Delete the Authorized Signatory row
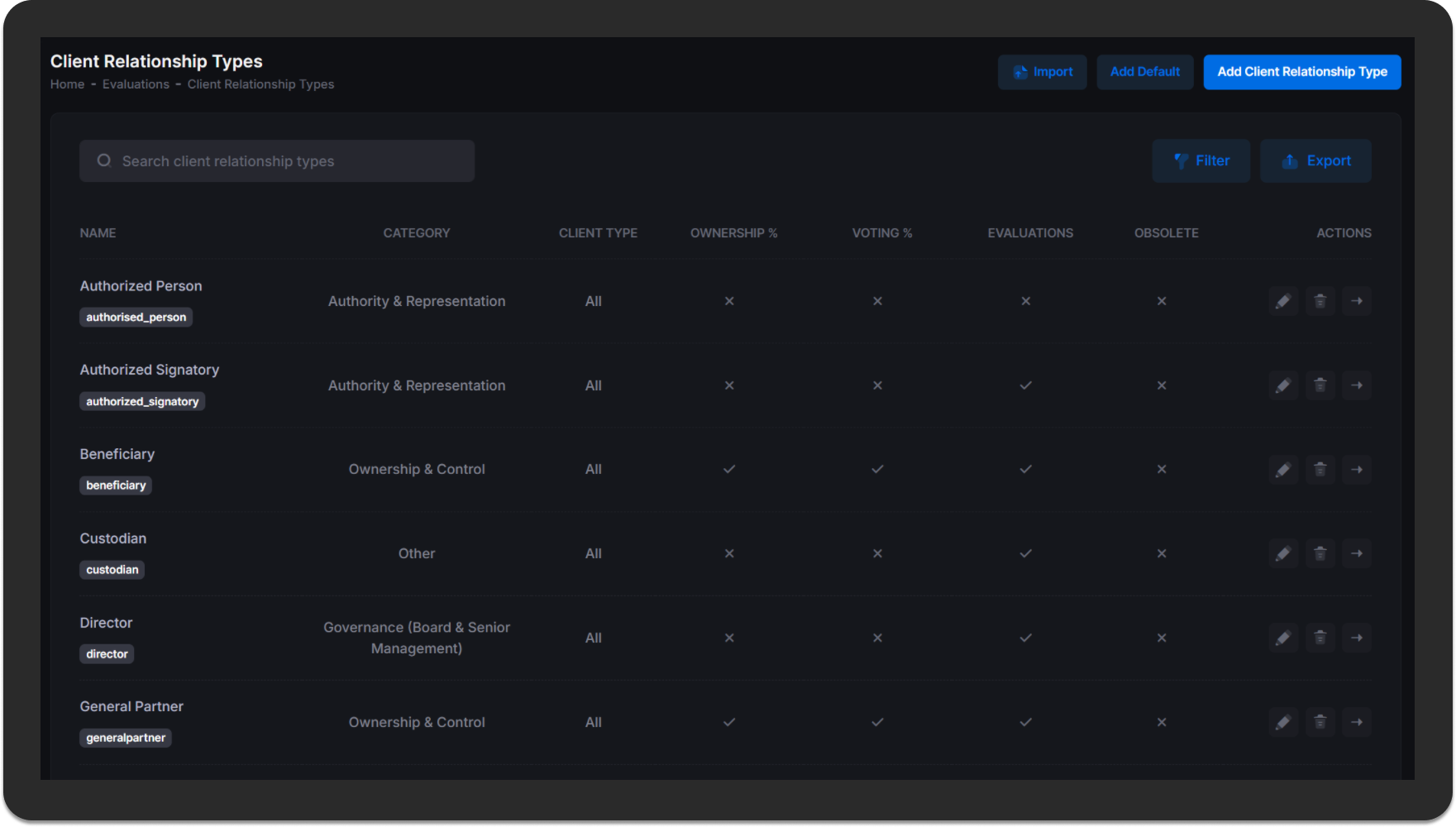The height and width of the screenshot is (827, 1456). point(1320,385)
